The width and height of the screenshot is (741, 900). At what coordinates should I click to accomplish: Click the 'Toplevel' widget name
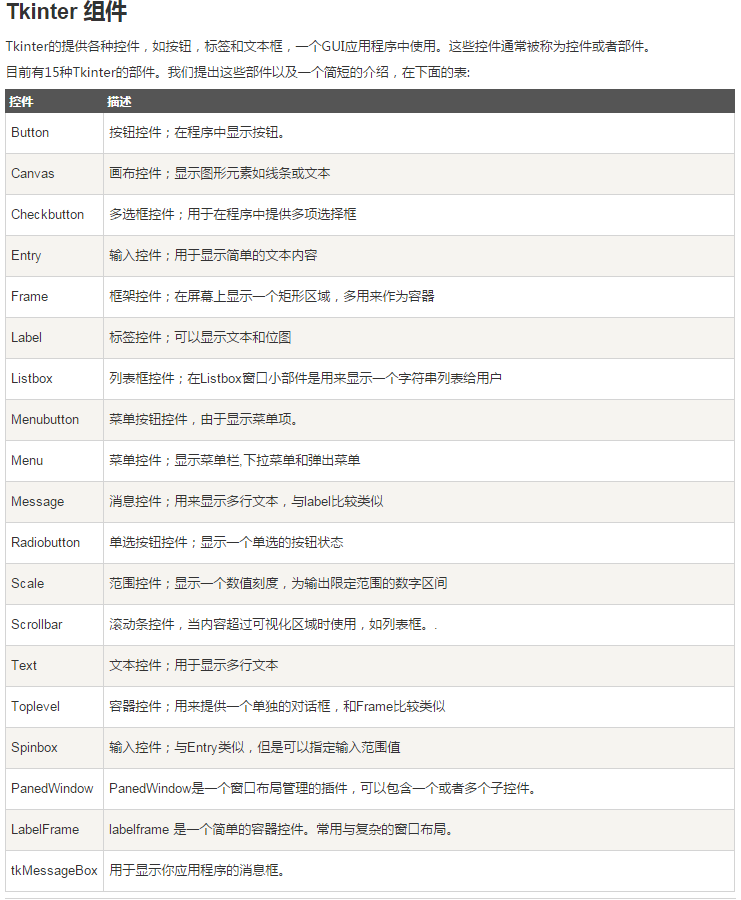(x=35, y=707)
